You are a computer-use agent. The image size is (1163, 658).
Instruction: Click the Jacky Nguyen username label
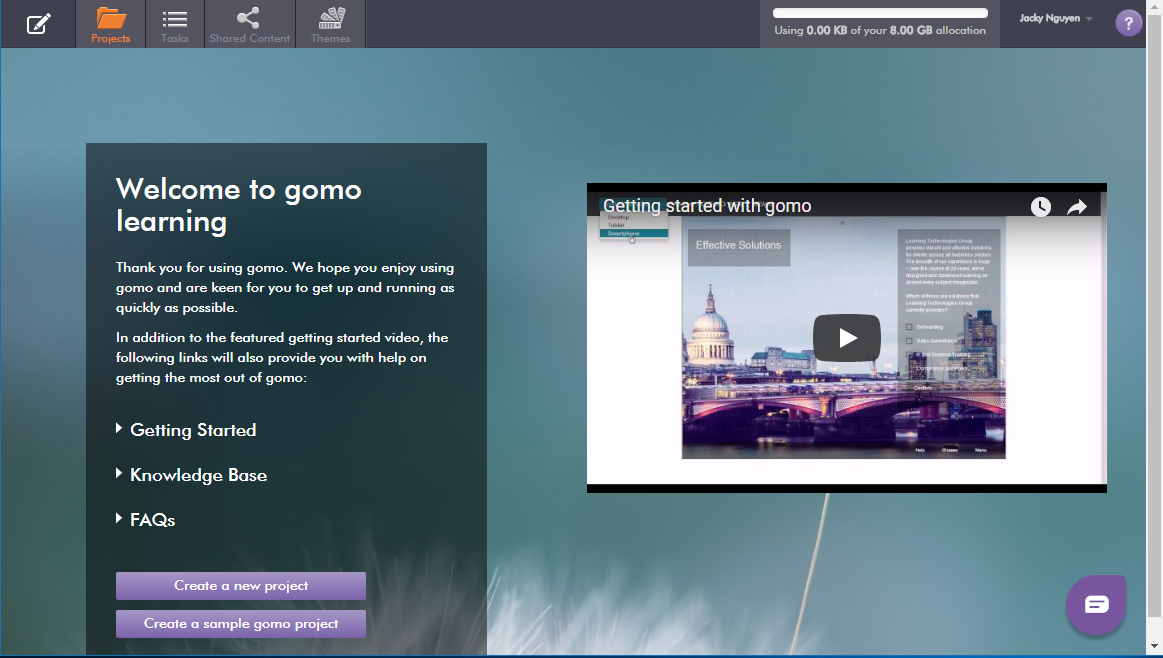(x=1049, y=17)
